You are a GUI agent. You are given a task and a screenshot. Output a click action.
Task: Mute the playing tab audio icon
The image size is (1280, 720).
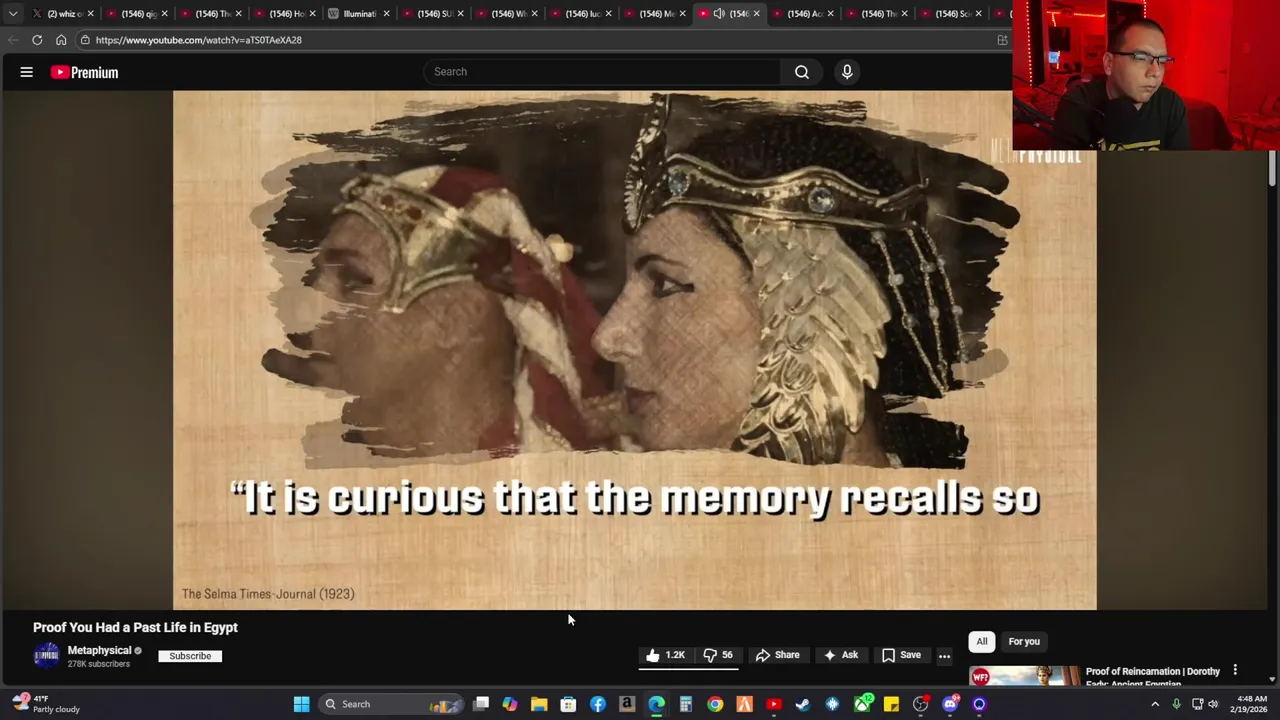pos(719,13)
